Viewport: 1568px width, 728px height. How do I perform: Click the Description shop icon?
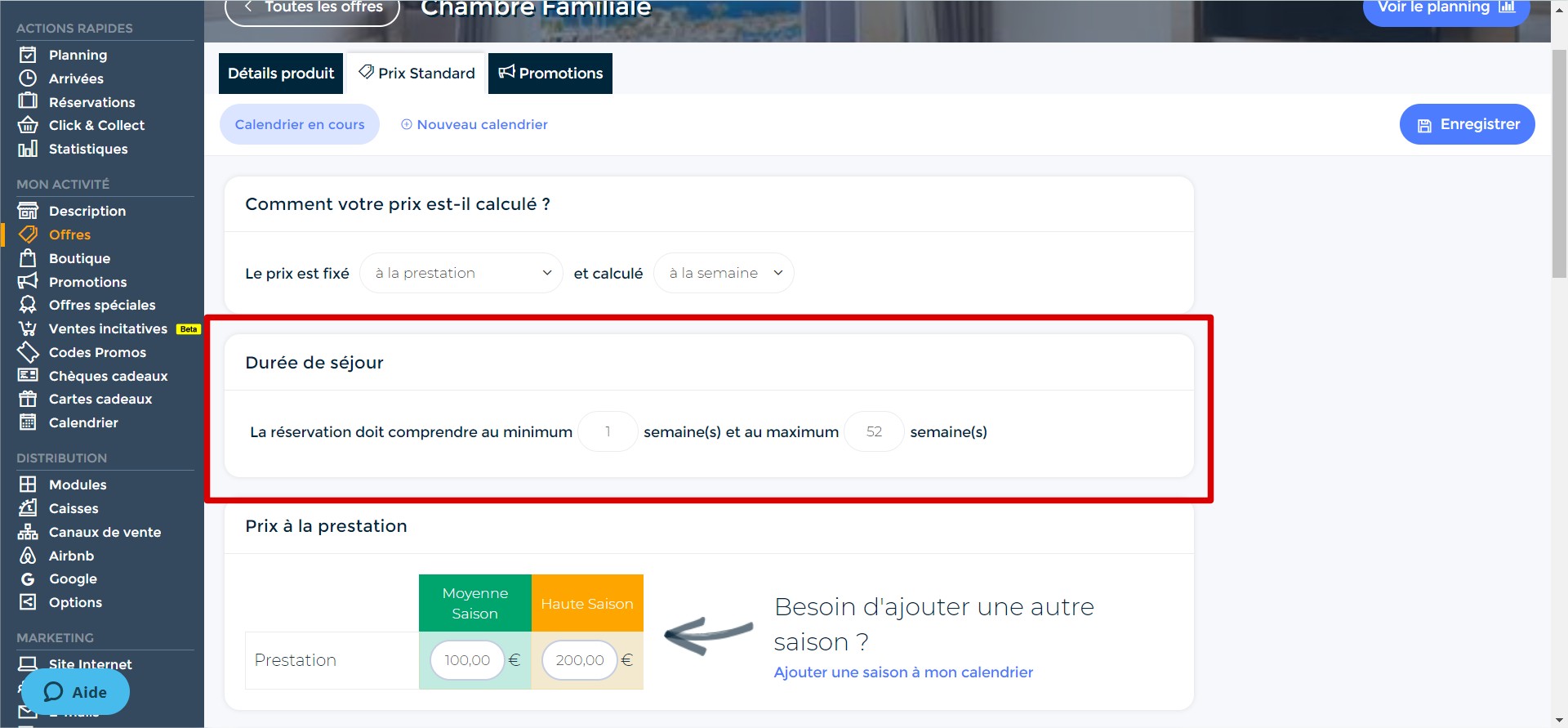point(28,211)
